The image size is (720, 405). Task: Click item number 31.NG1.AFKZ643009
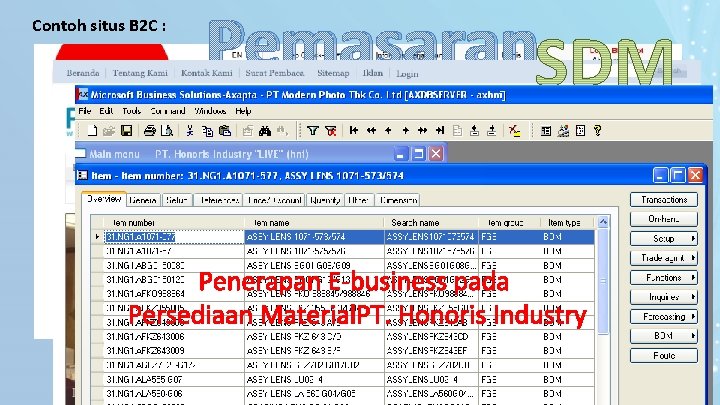coord(174,351)
